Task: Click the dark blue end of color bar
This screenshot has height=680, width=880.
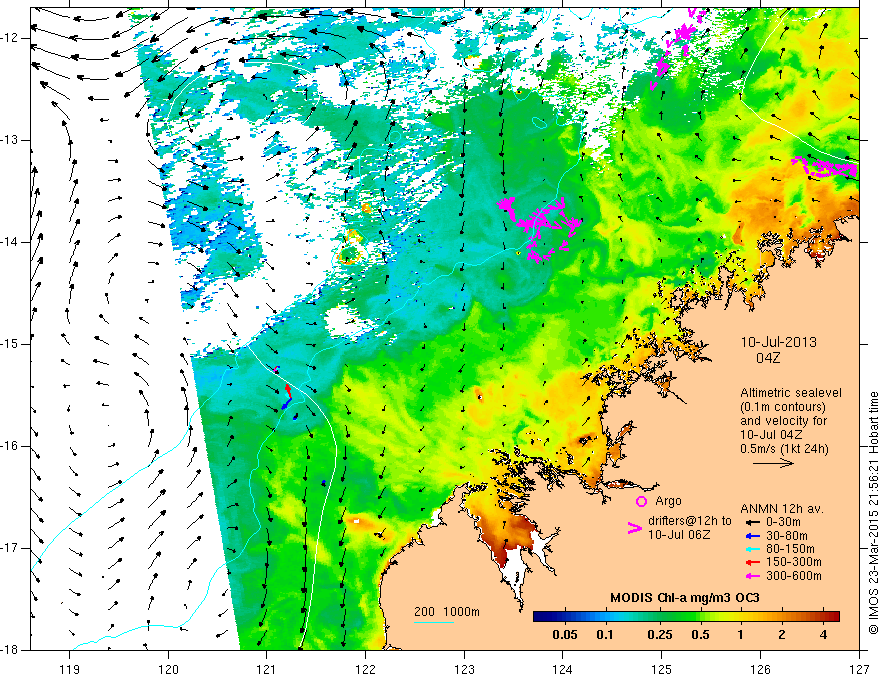Action: (x=538, y=617)
